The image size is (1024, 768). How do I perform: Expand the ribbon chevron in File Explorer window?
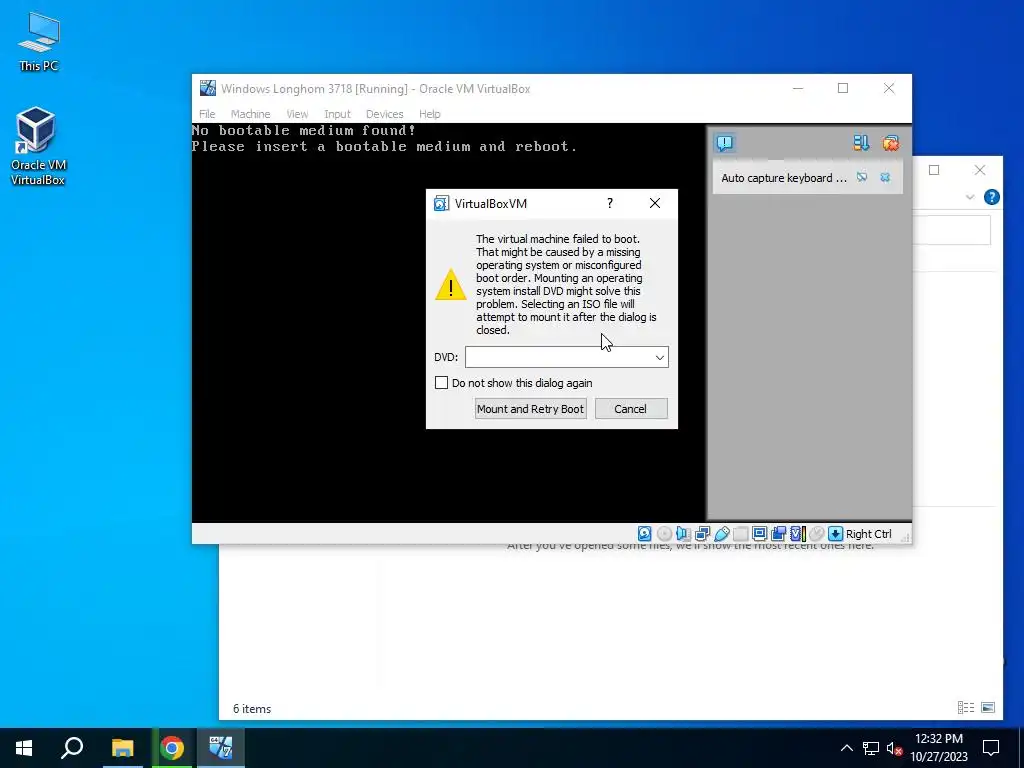pyautogui.click(x=970, y=197)
